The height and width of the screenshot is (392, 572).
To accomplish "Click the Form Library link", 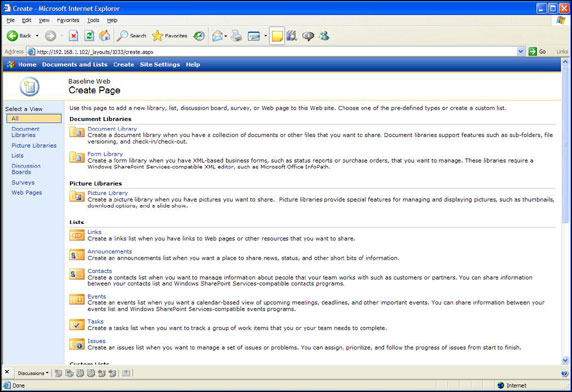I will coord(105,154).
